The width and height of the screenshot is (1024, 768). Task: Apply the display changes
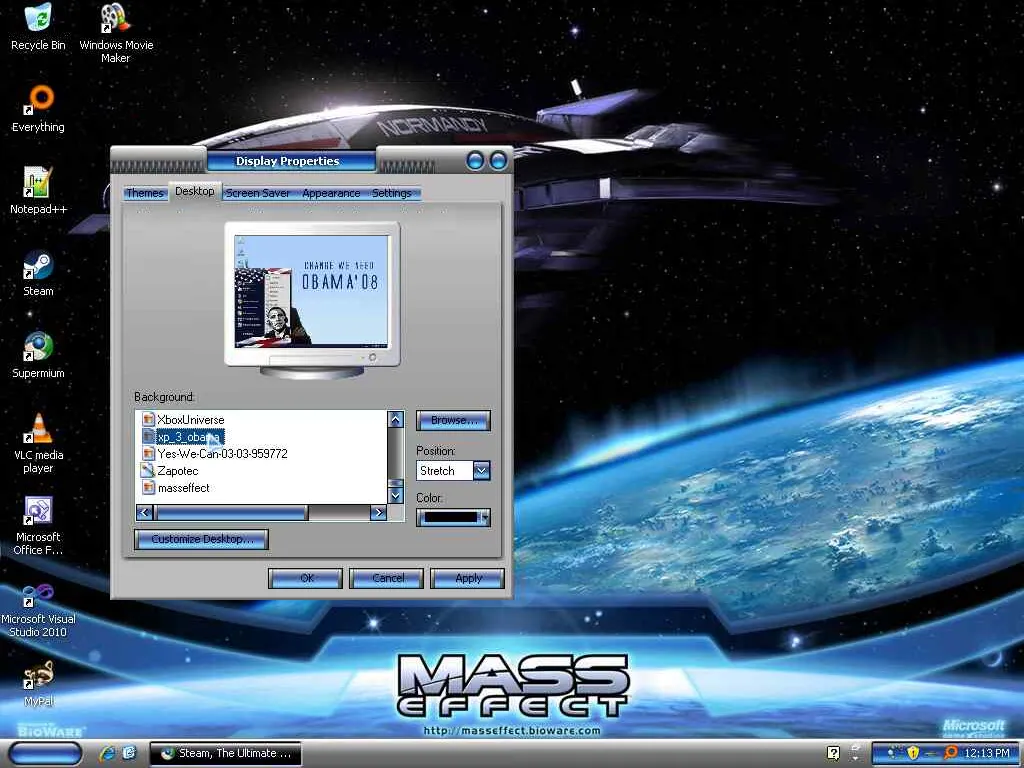[467, 578]
